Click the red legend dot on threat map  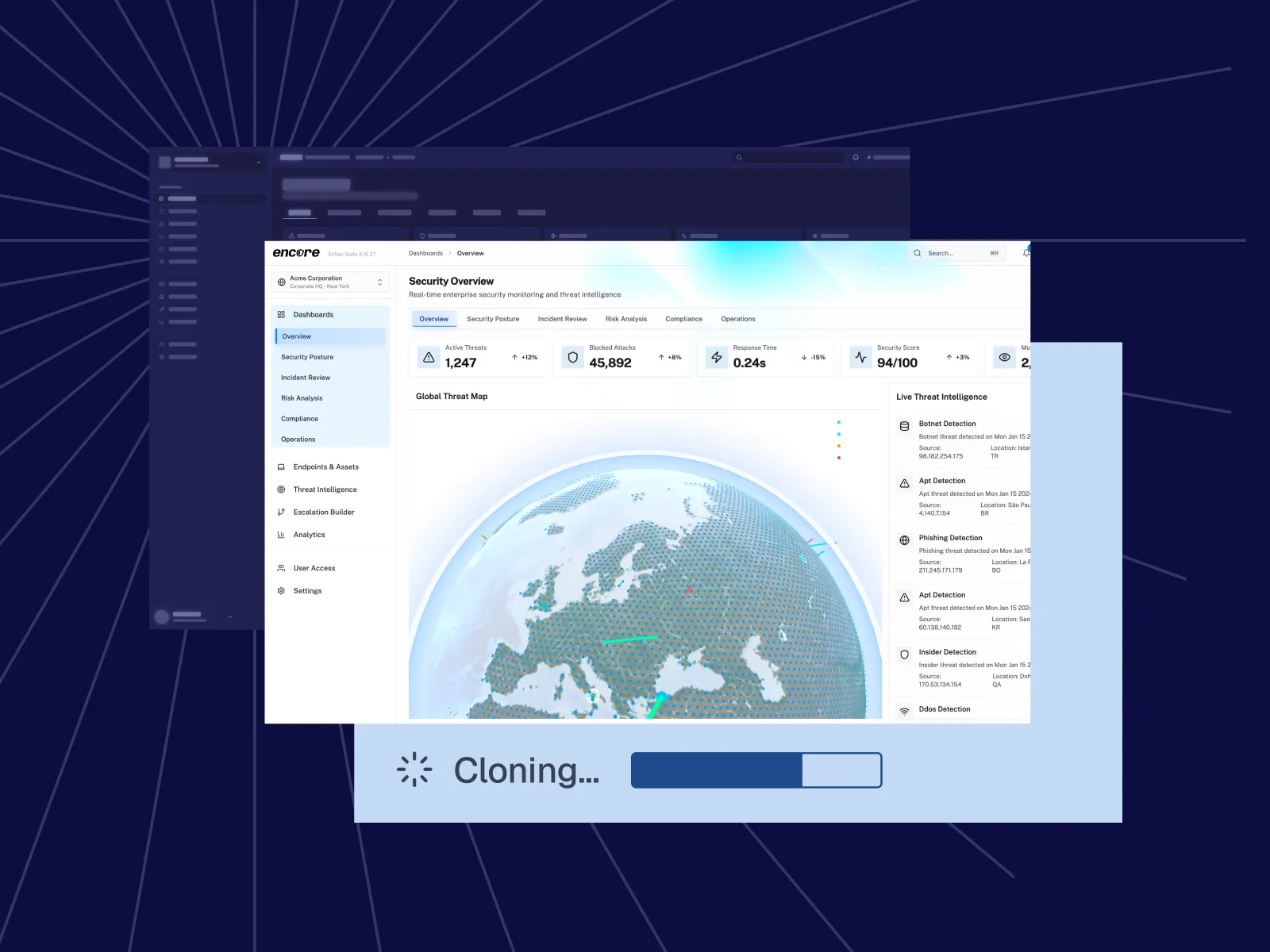pyautogui.click(x=838, y=458)
